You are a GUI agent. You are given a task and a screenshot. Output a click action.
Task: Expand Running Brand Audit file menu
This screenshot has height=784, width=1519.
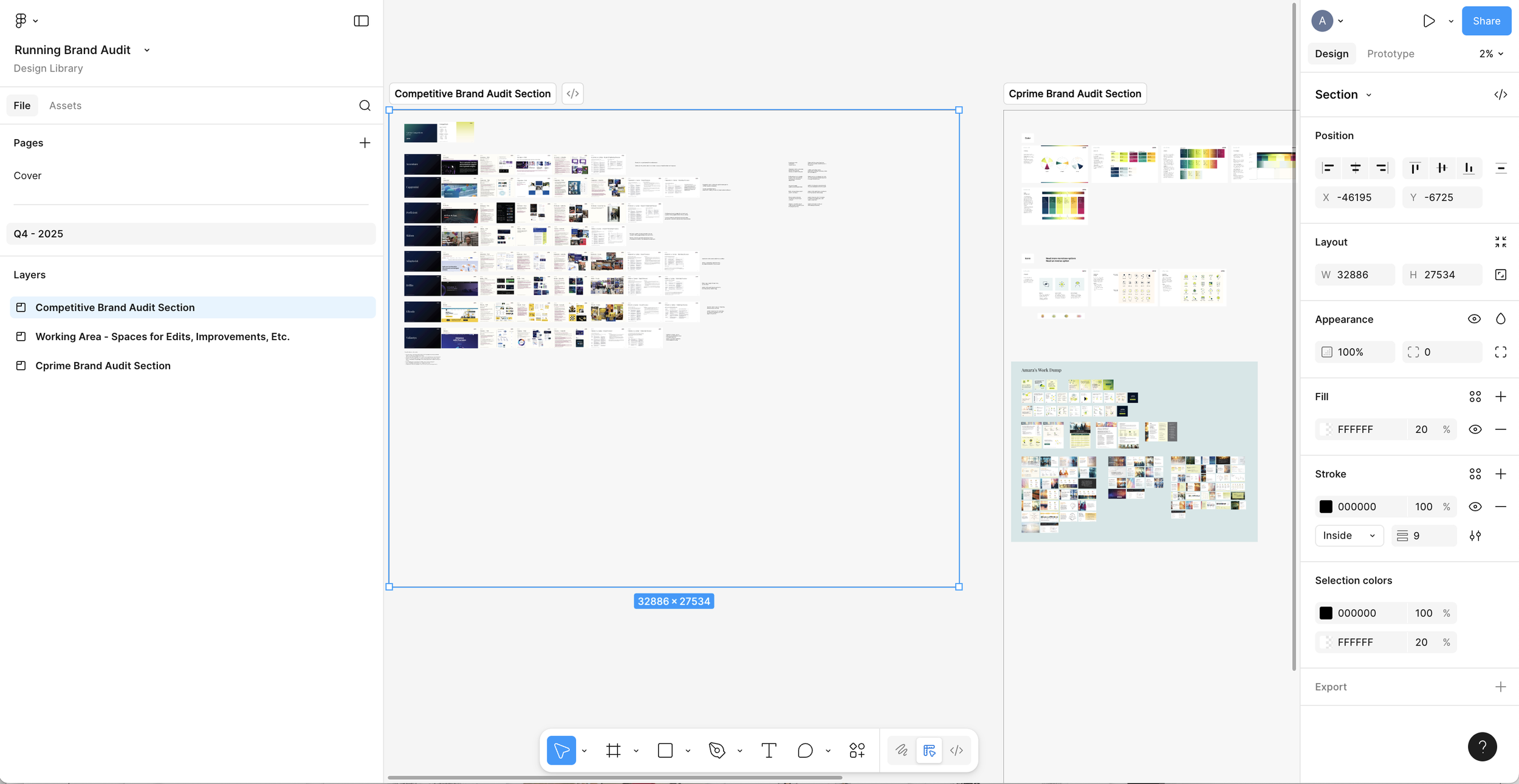(146, 50)
